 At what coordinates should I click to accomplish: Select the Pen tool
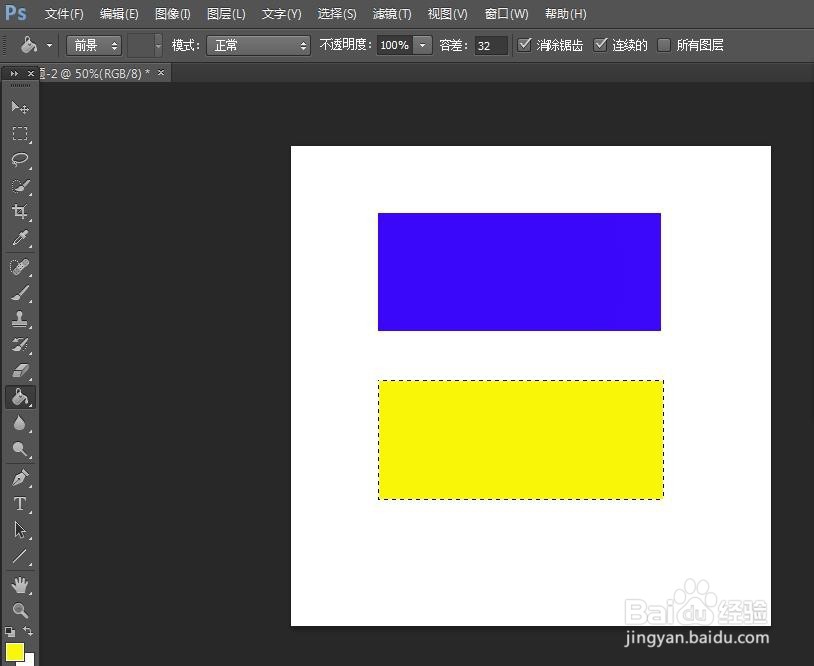(20, 478)
